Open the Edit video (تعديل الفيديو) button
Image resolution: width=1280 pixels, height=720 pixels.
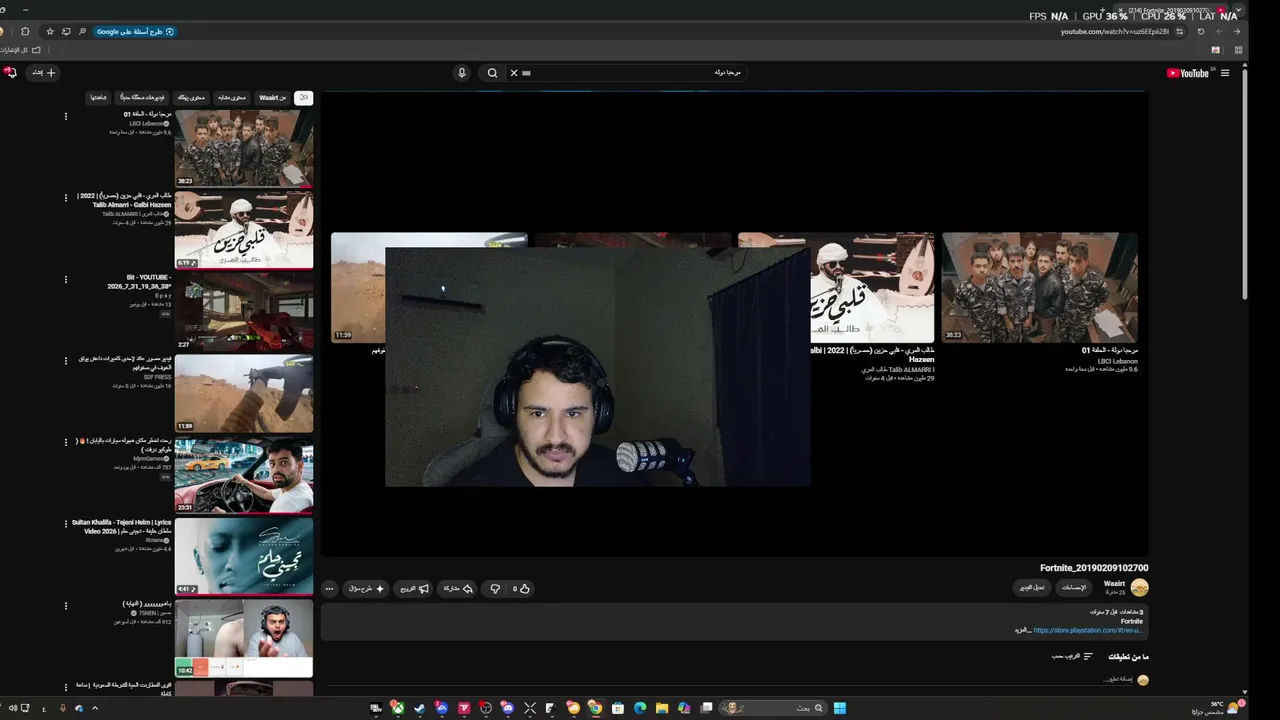(x=1032, y=588)
